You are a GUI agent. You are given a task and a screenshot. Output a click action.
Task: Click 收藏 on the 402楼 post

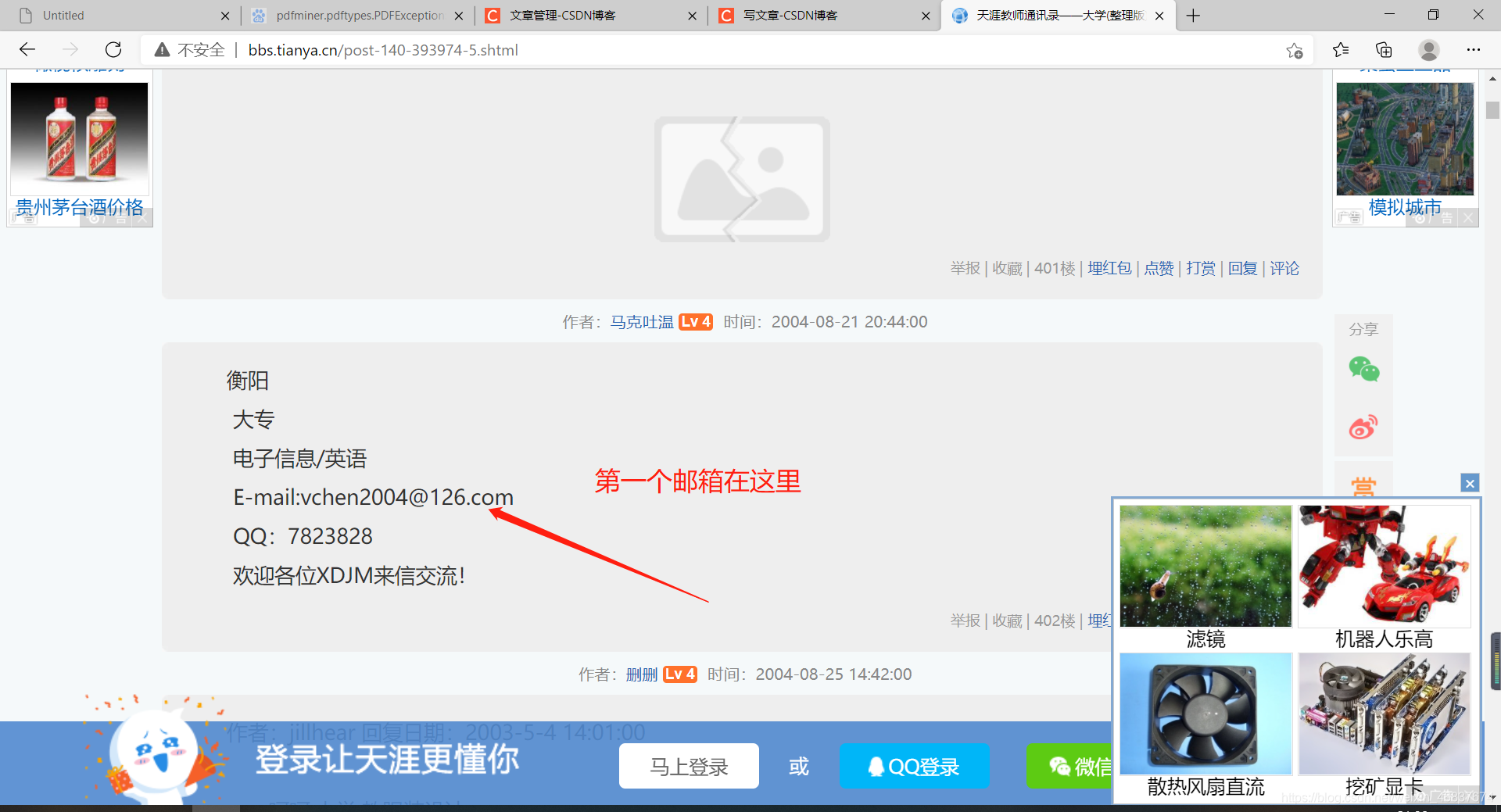pyautogui.click(x=1008, y=621)
